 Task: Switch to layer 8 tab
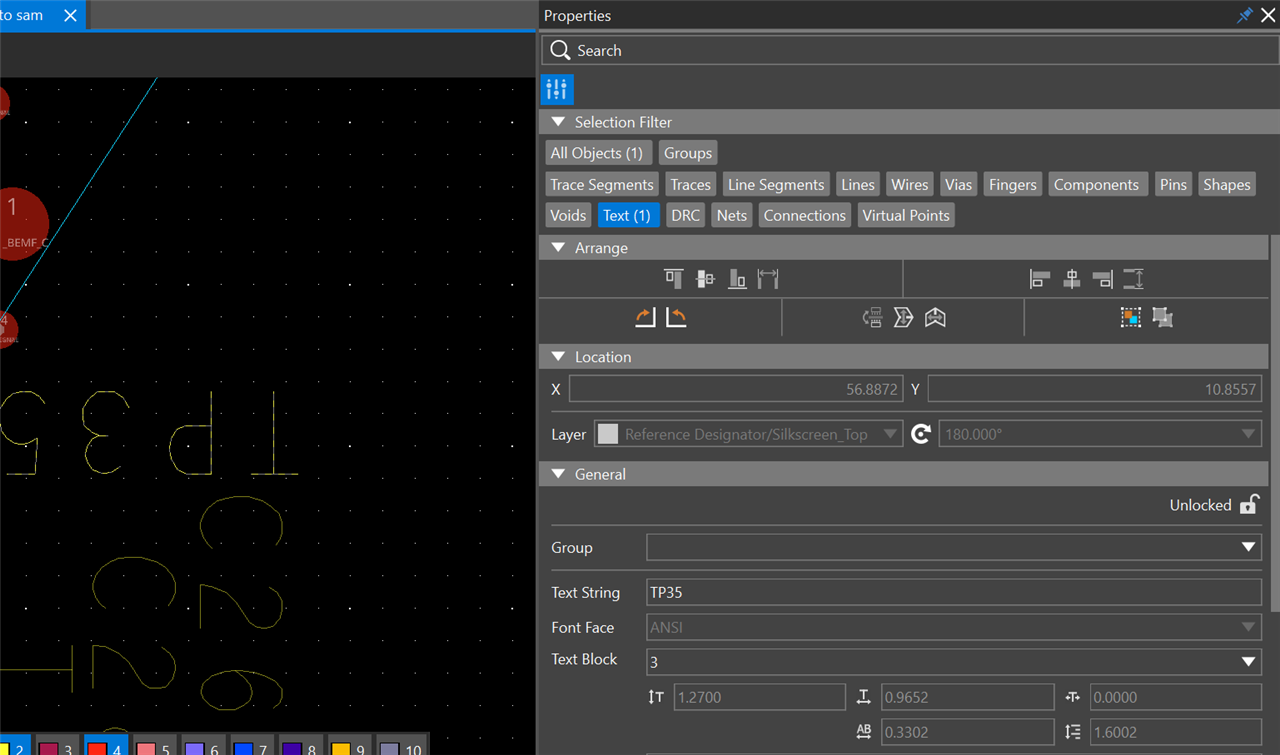pos(299,745)
